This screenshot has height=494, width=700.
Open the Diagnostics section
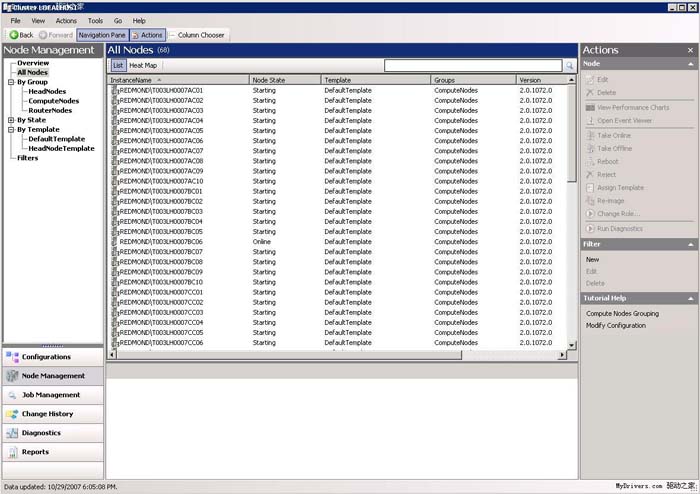41,433
